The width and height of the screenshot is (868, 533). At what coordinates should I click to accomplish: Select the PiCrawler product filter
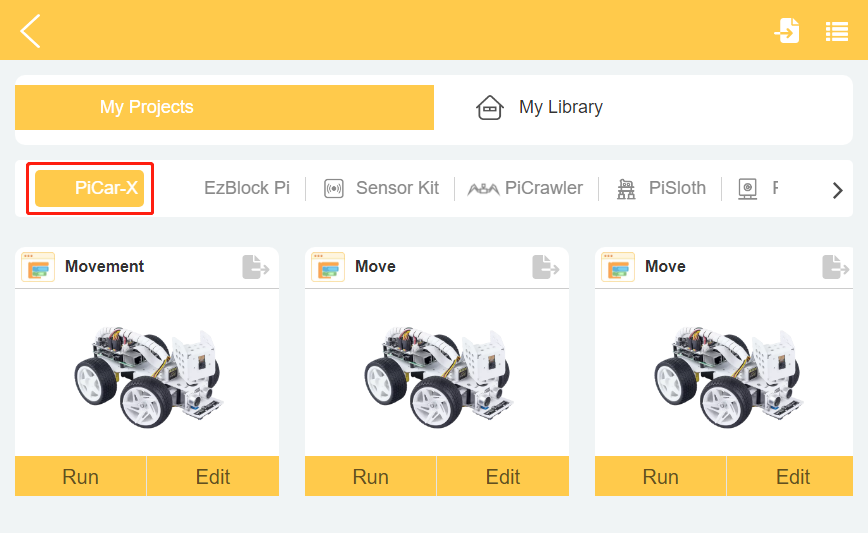pos(544,188)
